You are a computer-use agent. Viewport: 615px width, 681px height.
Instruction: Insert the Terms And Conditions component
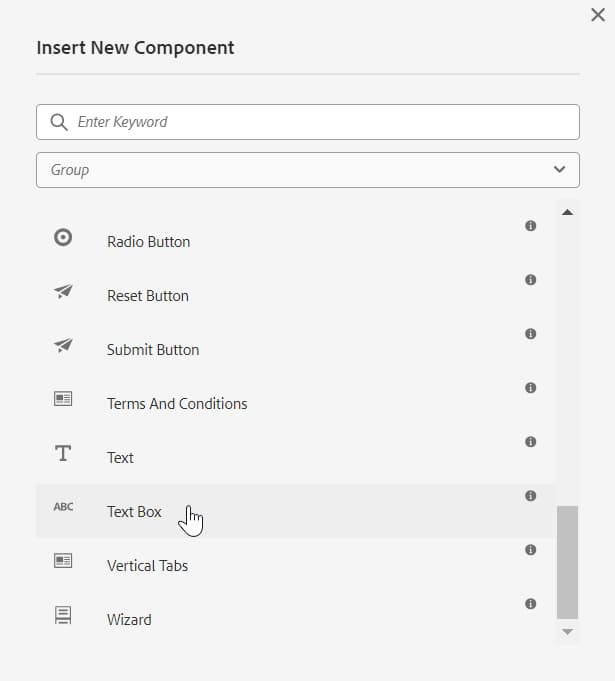click(177, 404)
